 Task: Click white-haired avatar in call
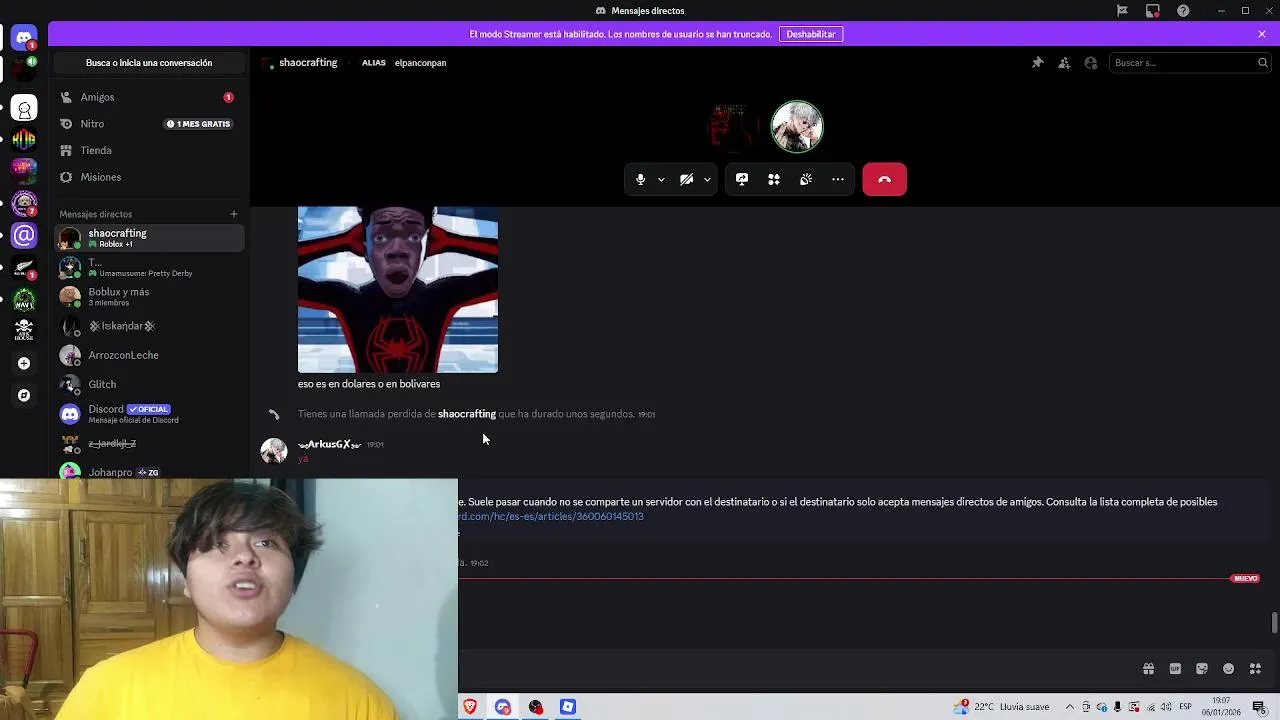pyautogui.click(x=797, y=127)
